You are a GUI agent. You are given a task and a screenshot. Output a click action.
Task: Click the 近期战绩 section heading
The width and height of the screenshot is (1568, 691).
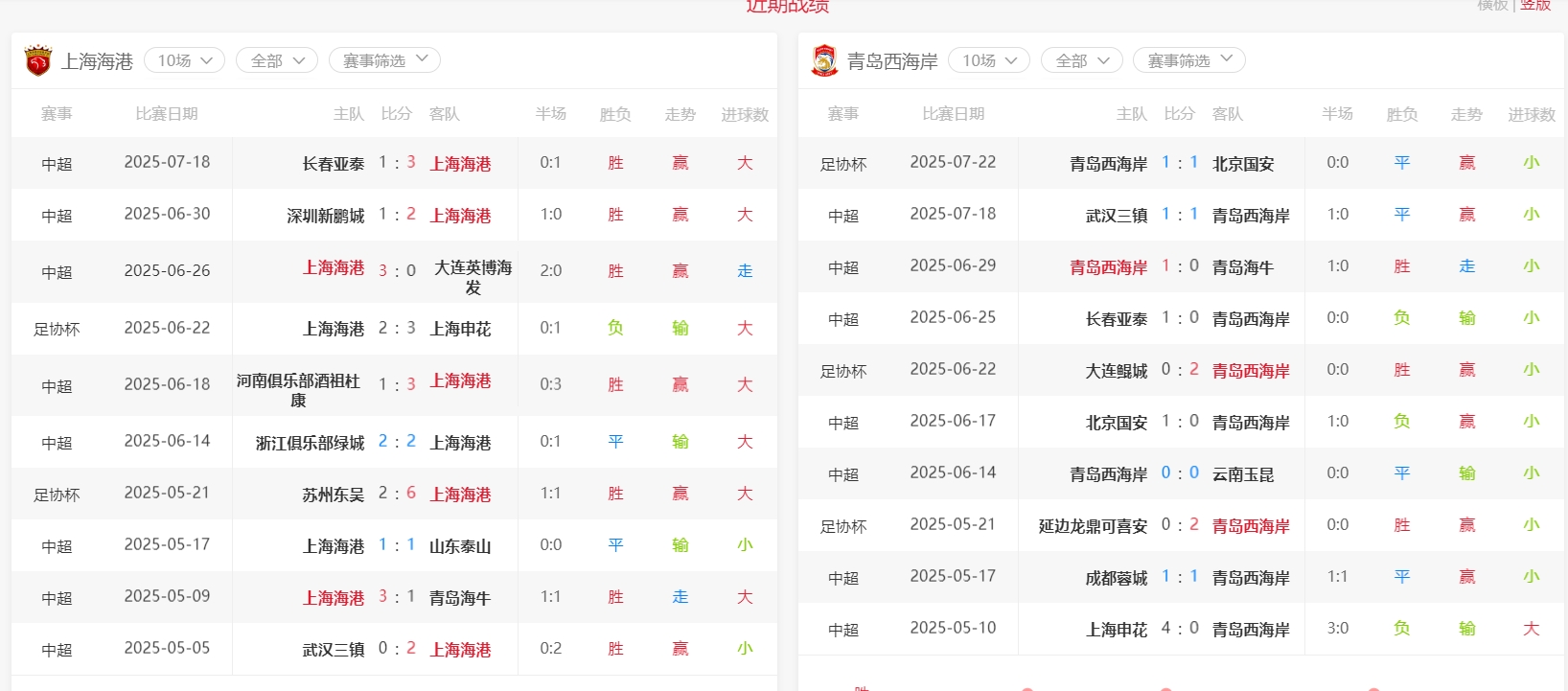click(x=787, y=7)
